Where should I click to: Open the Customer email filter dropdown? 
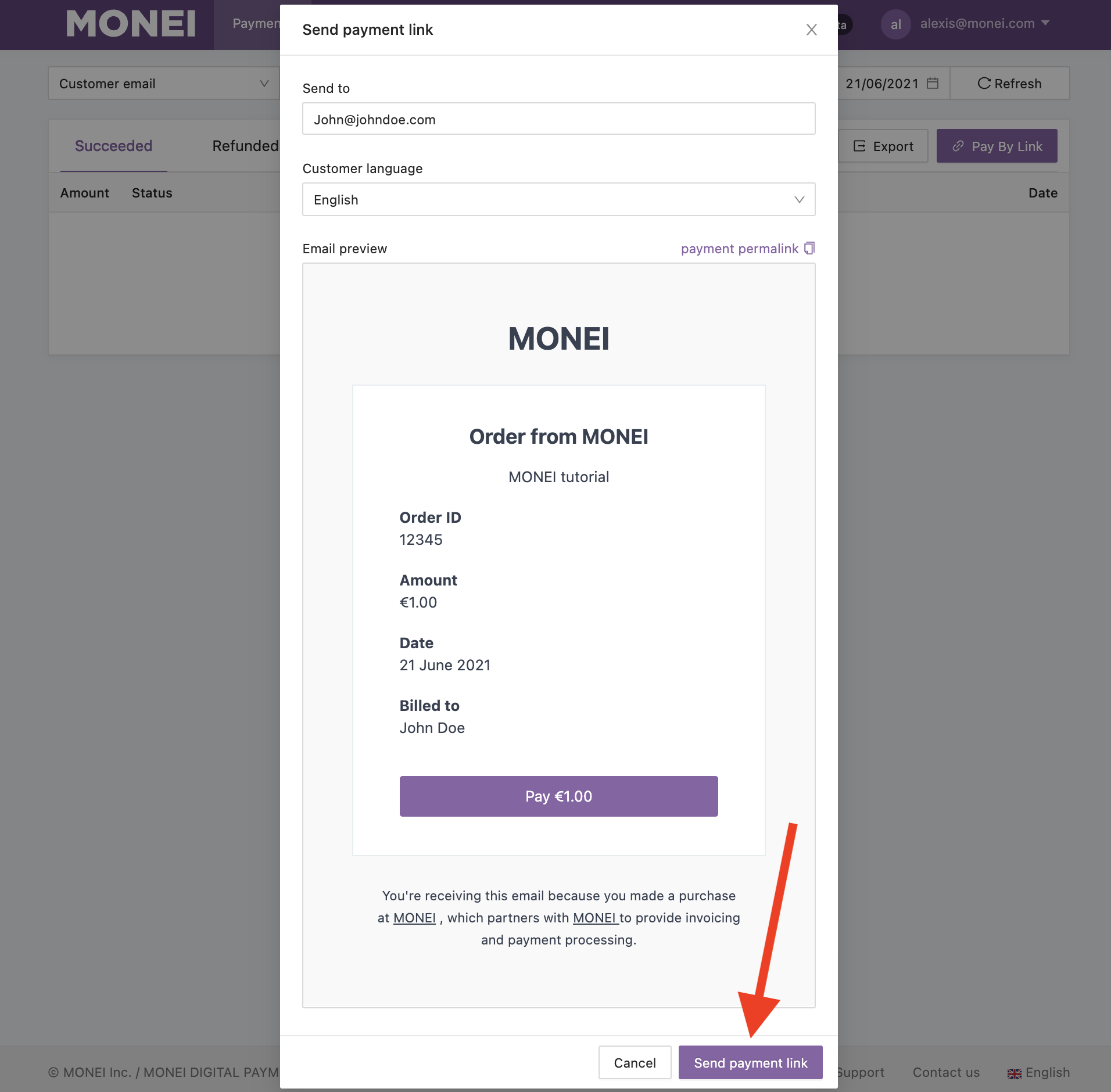(x=164, y=83)
